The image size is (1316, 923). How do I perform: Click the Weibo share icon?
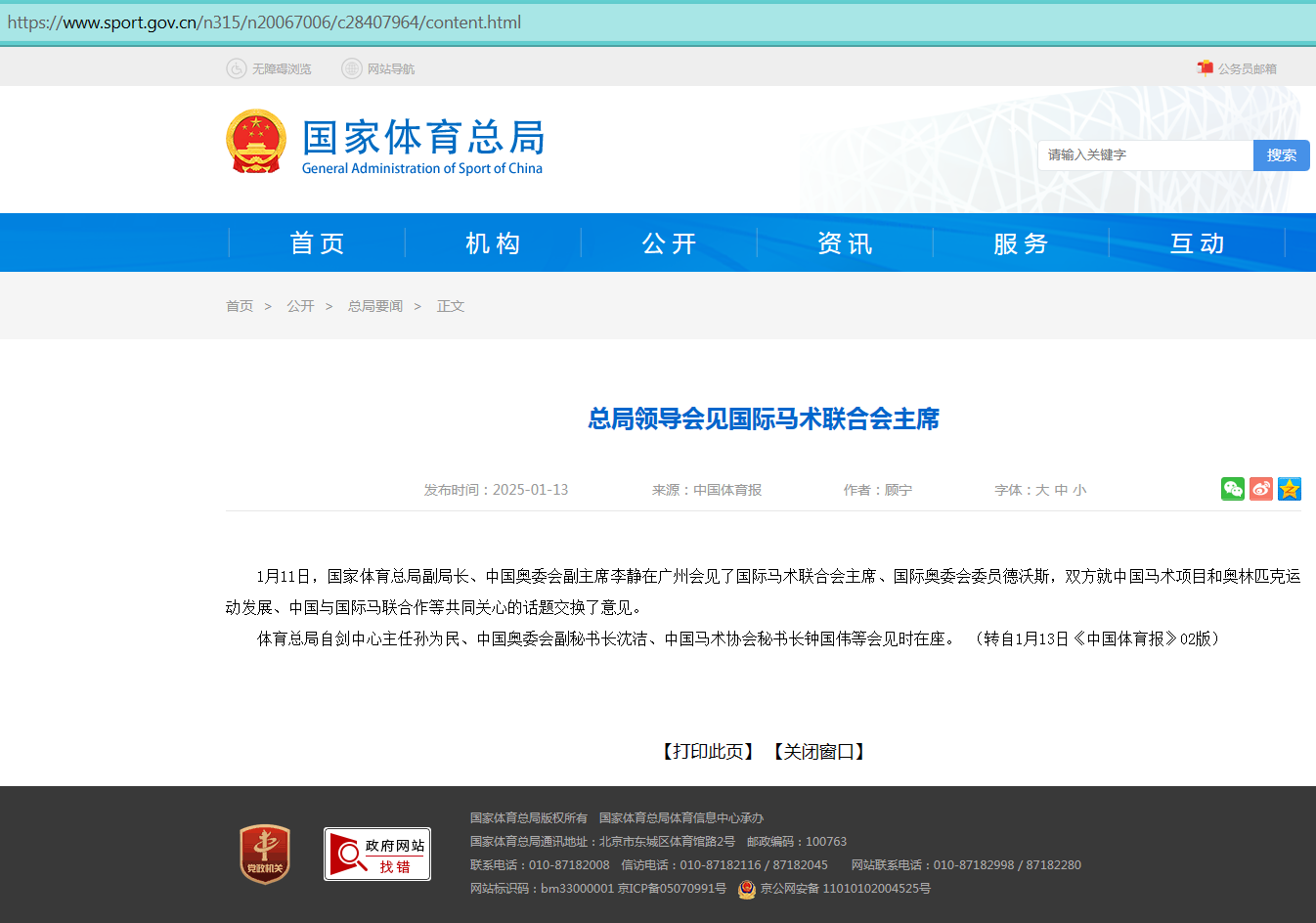tap(1261, 489)
